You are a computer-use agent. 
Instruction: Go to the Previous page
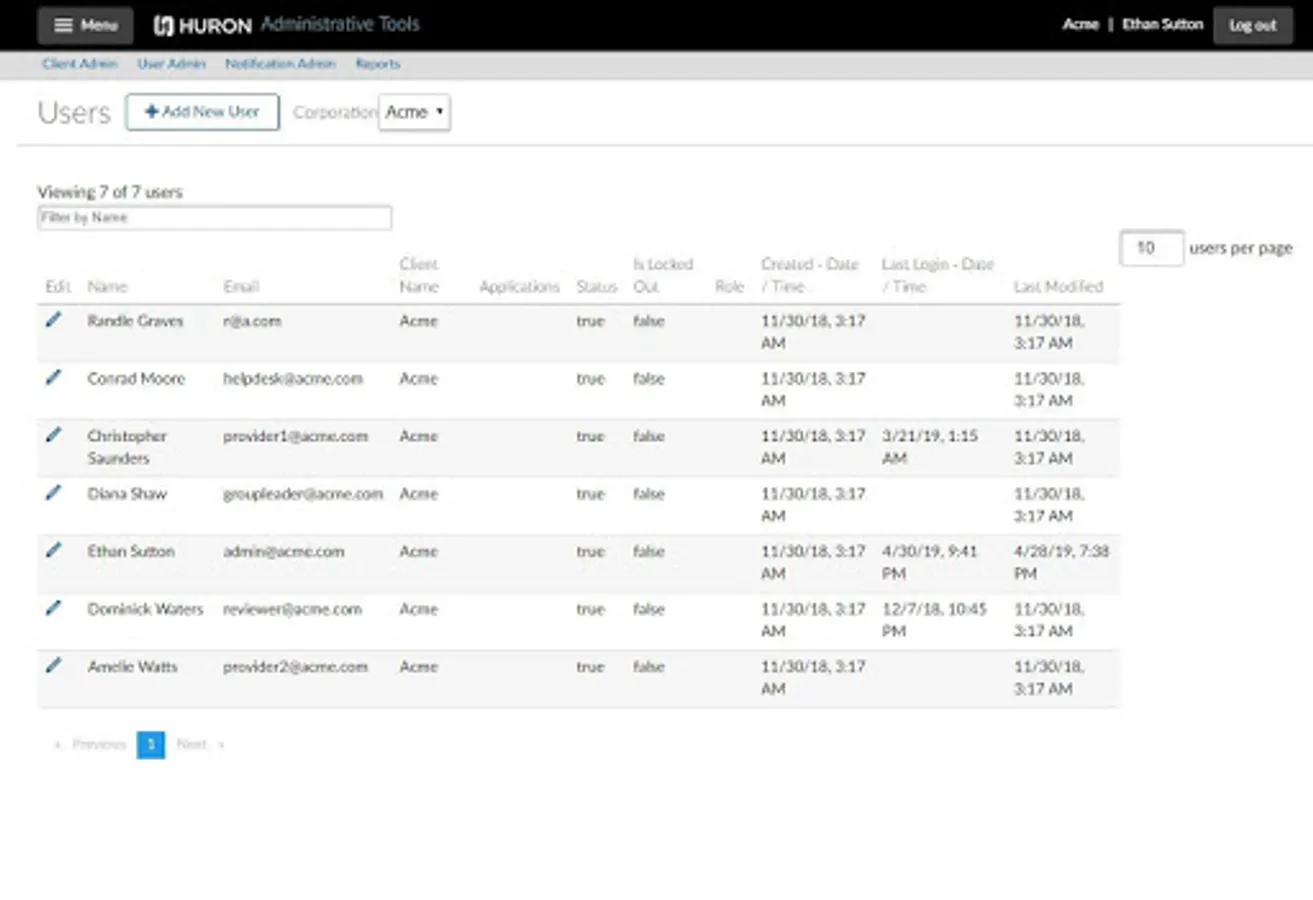click(x=90, y=745)
